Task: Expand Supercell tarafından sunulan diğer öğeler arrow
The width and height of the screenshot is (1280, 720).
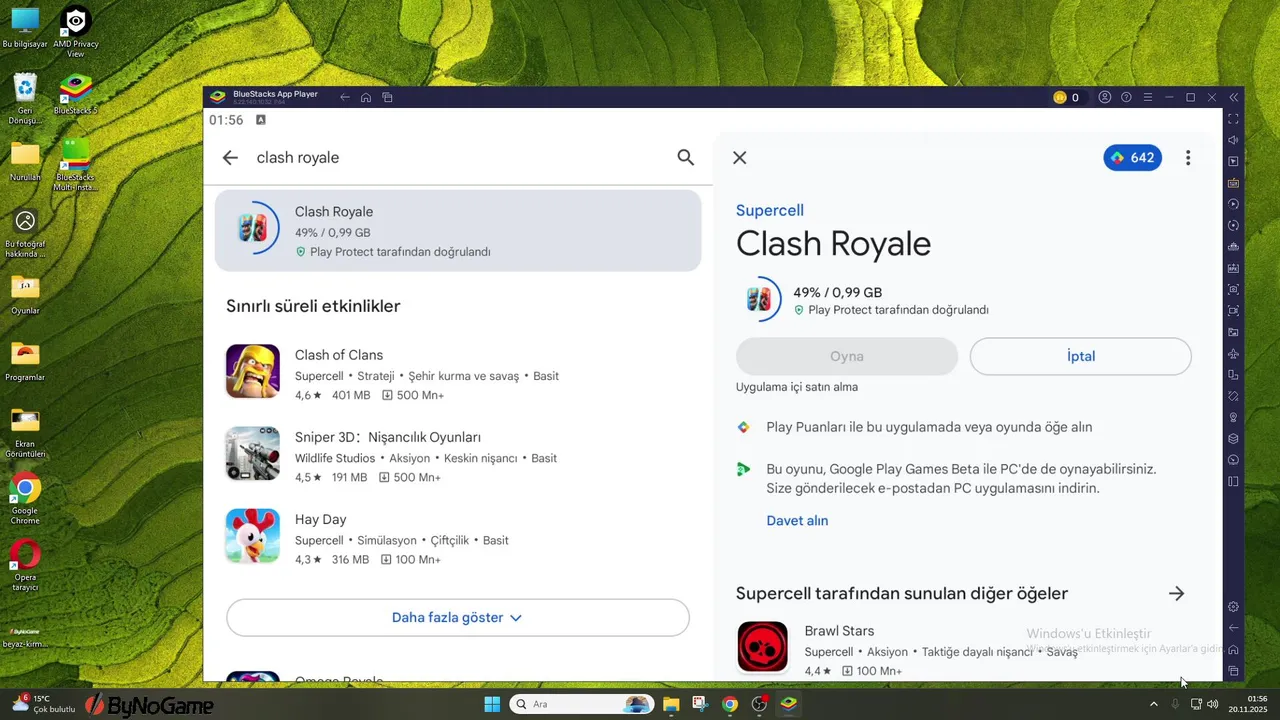Action: pyautogui.click(x=1177, y=593)
